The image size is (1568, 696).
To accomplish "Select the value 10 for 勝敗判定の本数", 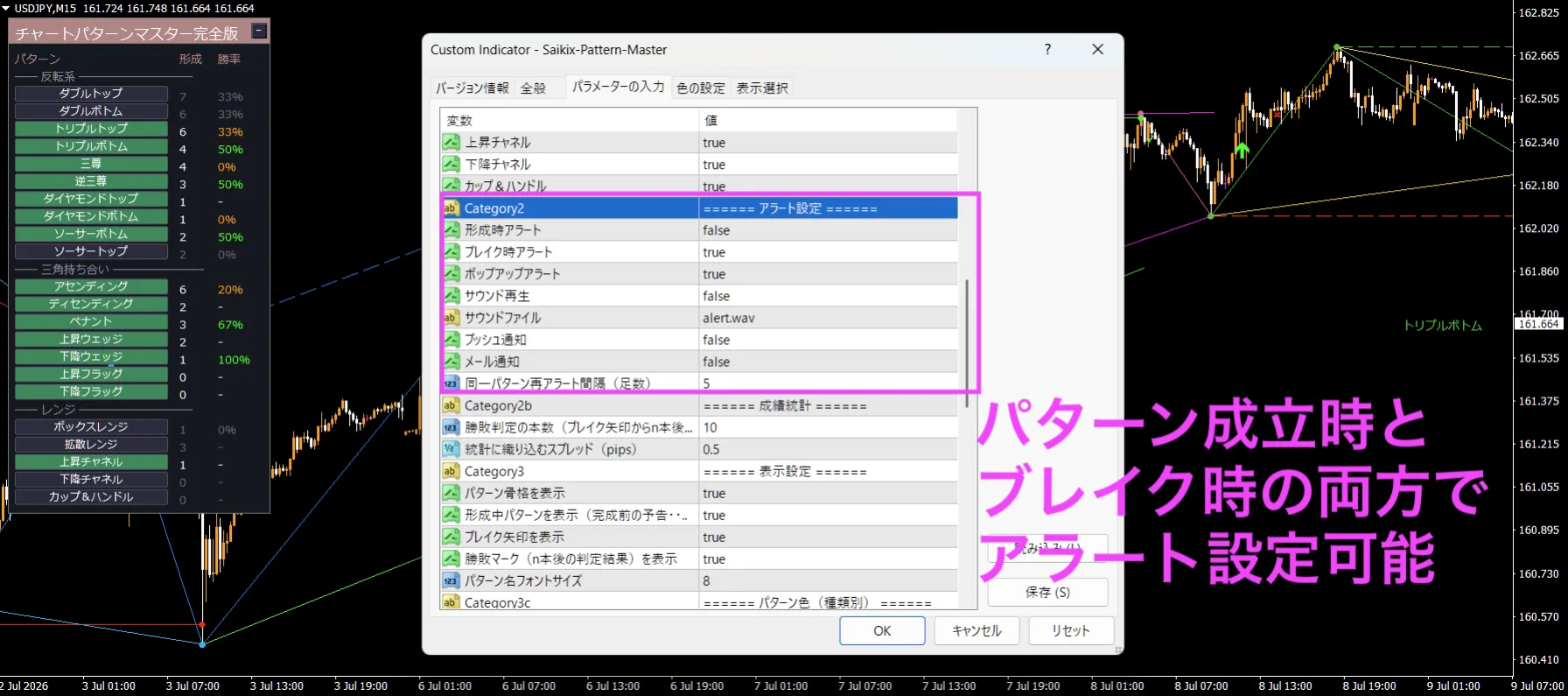I will [828, 427].
